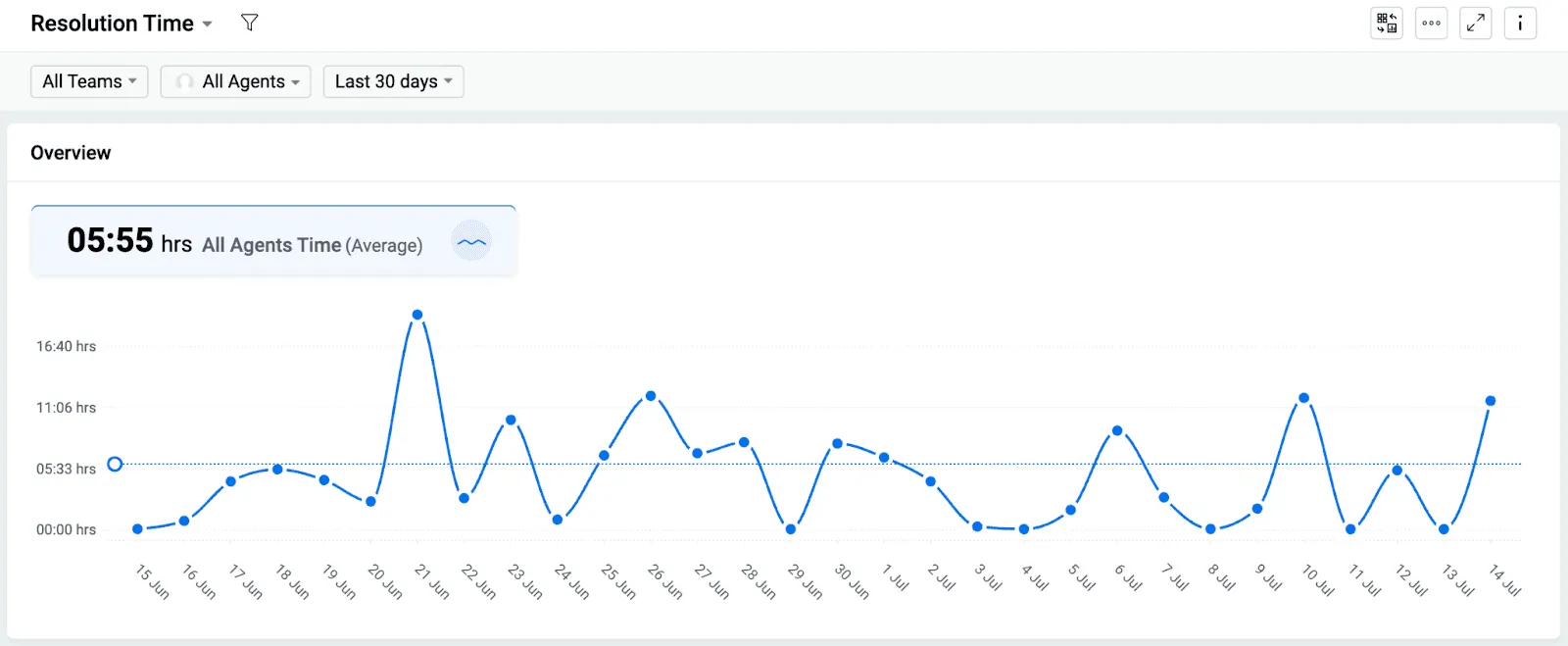Viewport: 1568px width, 646px height.
Task: Expand the chart to full screen
Action: (1476, 23)
